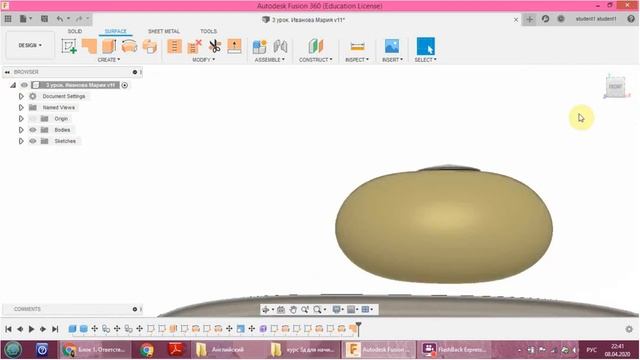The image size is (640, 360).
Task: Open the MODIFY dropdown menu
Action: [203, 60]
